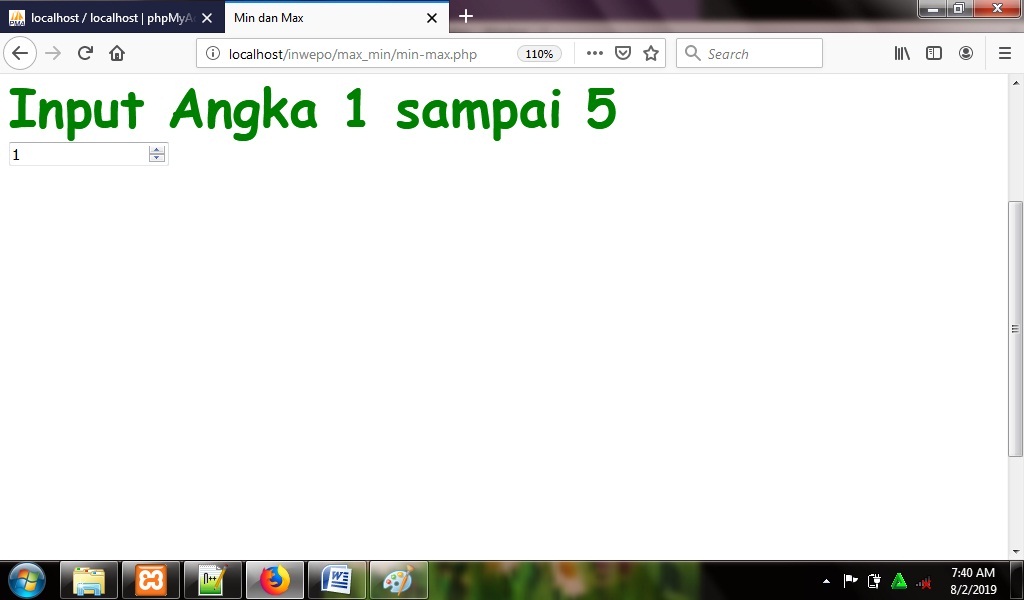Go to the Firefox home page

click(x=117, y=54)
